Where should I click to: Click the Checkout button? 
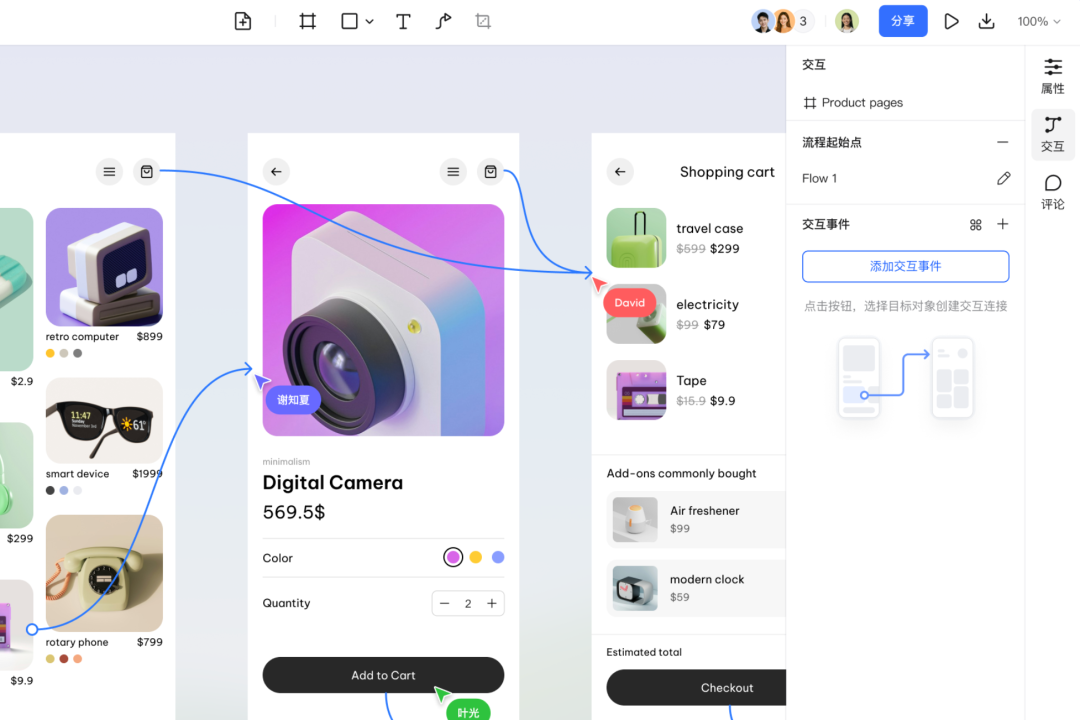tap(696, 688)
